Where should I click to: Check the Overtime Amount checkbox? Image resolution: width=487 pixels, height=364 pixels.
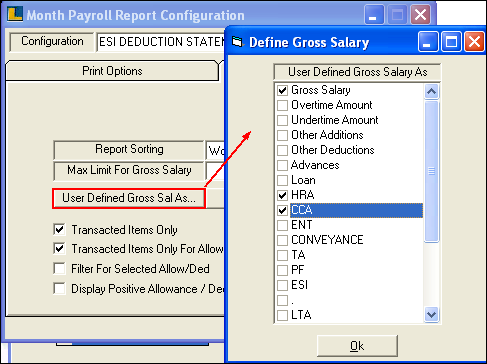282,105
